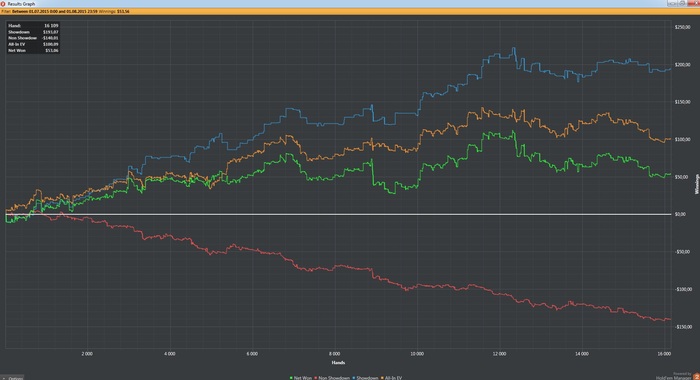Click the Results Graph title text
Viewport: 700px width, 380px height.
[x=21, y=4]
